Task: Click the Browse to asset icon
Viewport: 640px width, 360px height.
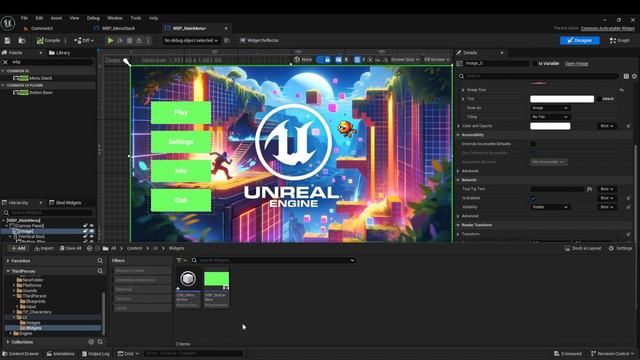Action: coord(22,40)
